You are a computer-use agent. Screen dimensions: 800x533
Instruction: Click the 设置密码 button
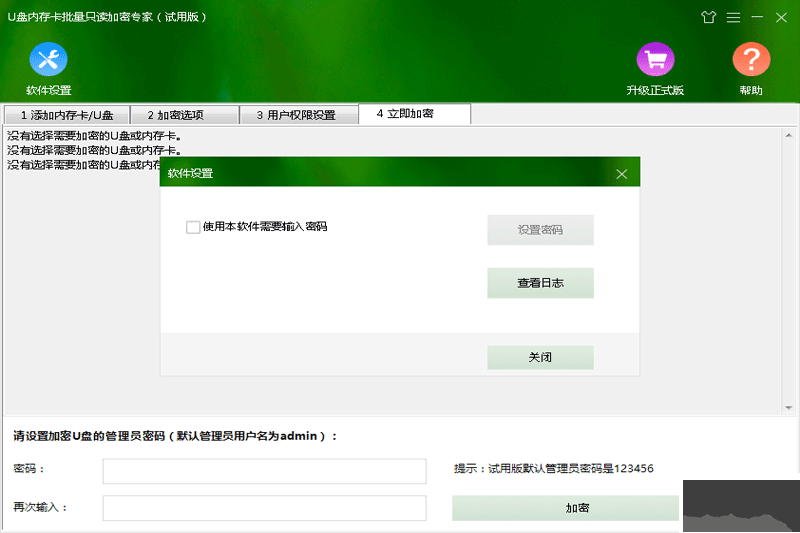[x=540, y=230]
